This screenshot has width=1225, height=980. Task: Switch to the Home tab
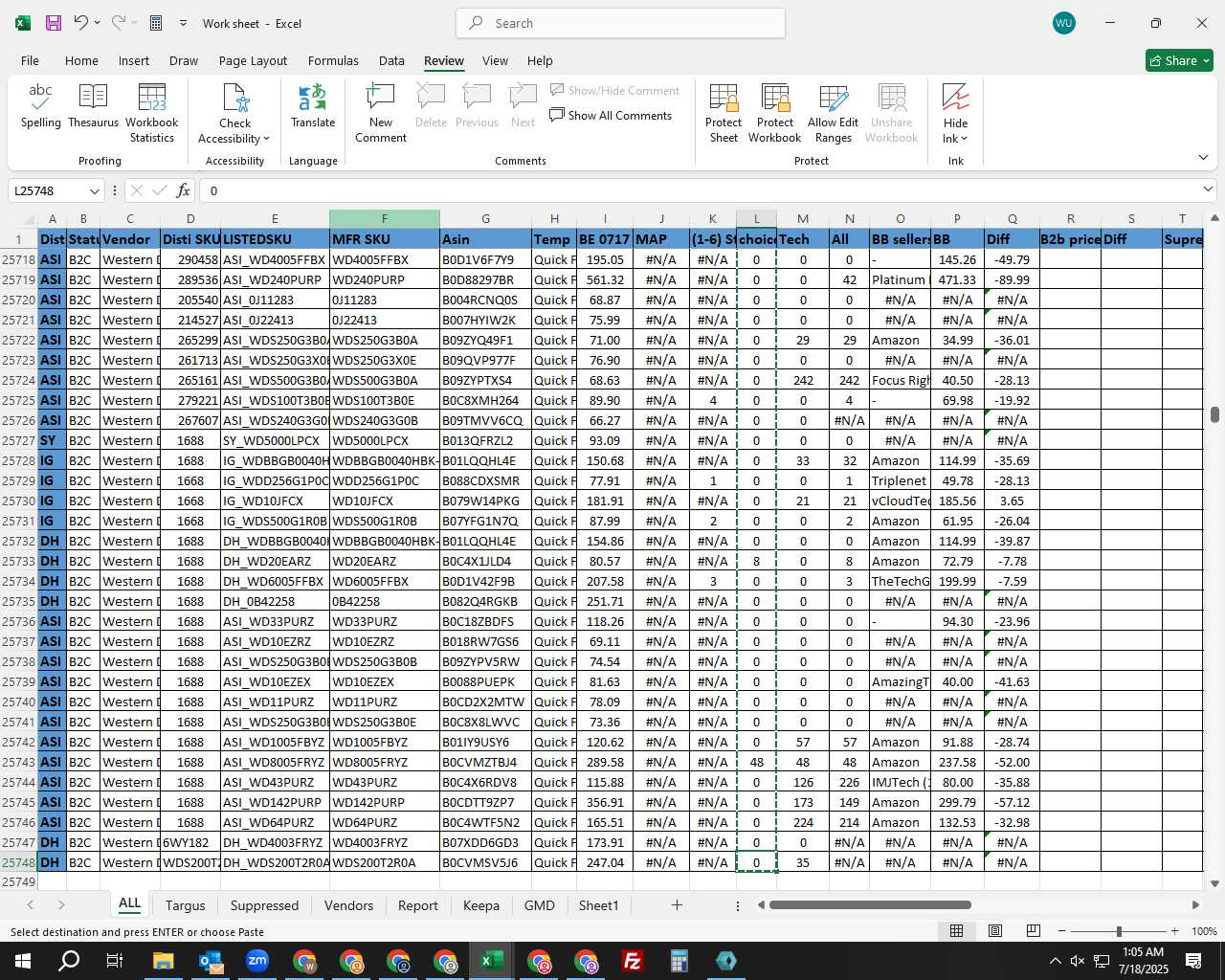(81, 60)
